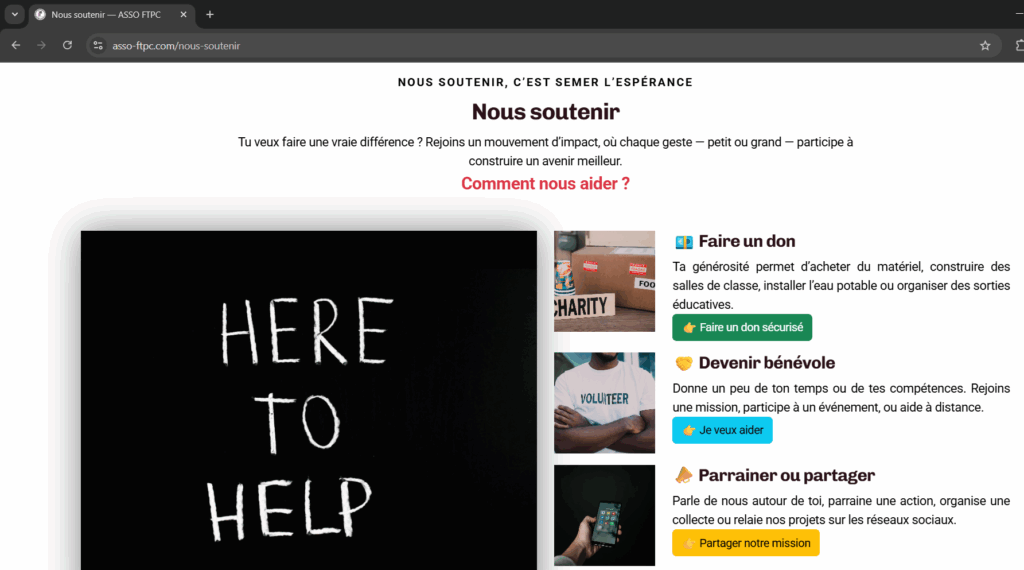
Task: View site information icon in address bar
Action: tap(98, 46)
